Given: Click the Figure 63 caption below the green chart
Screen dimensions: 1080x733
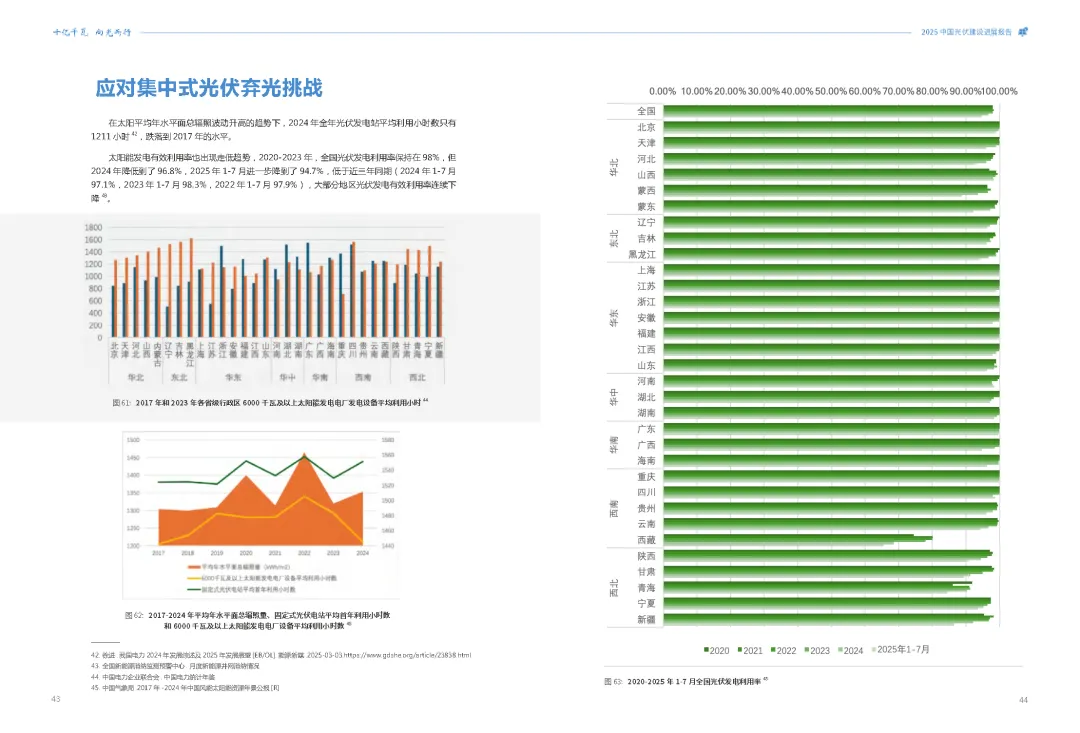Looking at the screenshot, I should click(x=686, y=681).
